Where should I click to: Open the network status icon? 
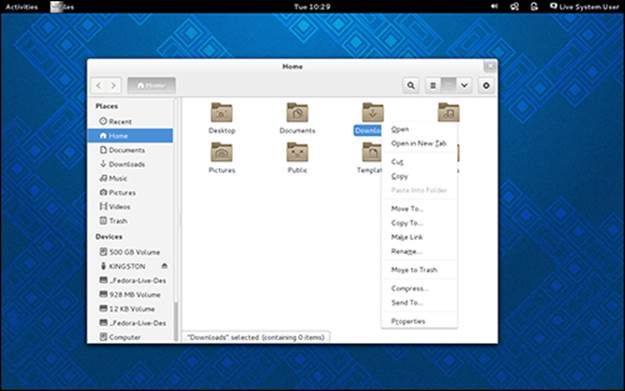pyautogui.click(x=515, y=6)
